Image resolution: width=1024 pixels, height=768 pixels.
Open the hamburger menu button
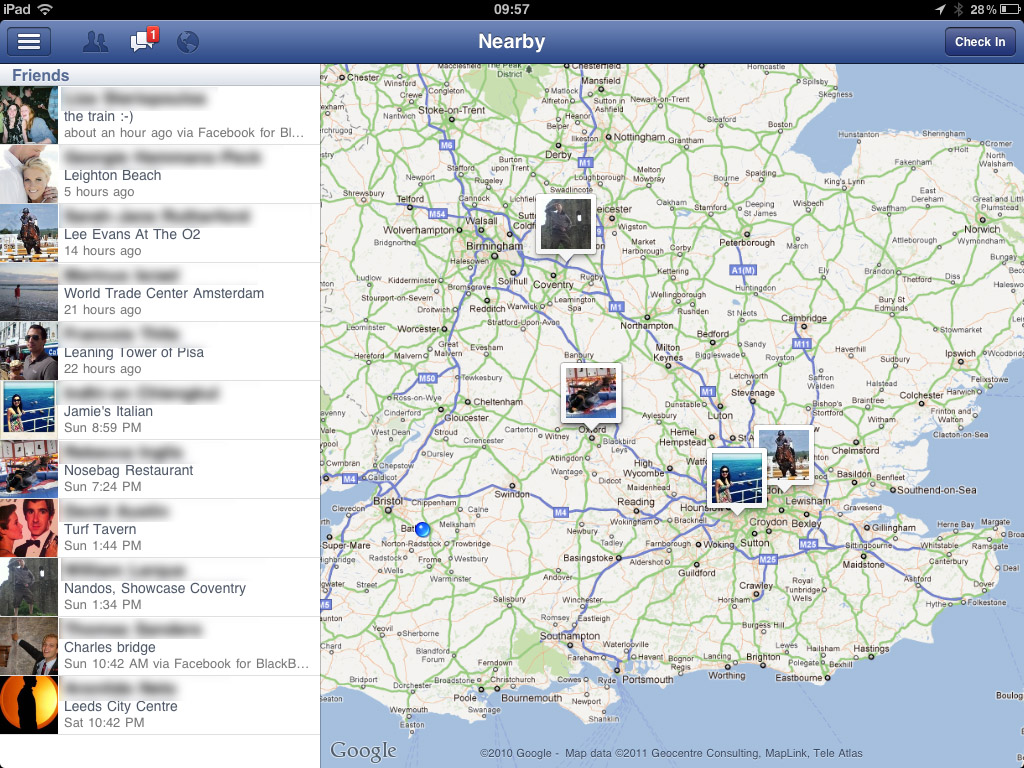(29, 42)
